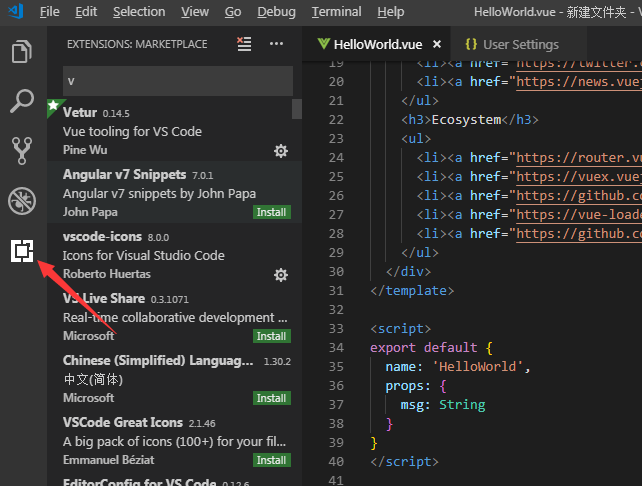The width and height of the screenshot is (642, 486).
Task: Click the 'Icons for Visual Studio Code' description
Action: (x=144, y=255)
